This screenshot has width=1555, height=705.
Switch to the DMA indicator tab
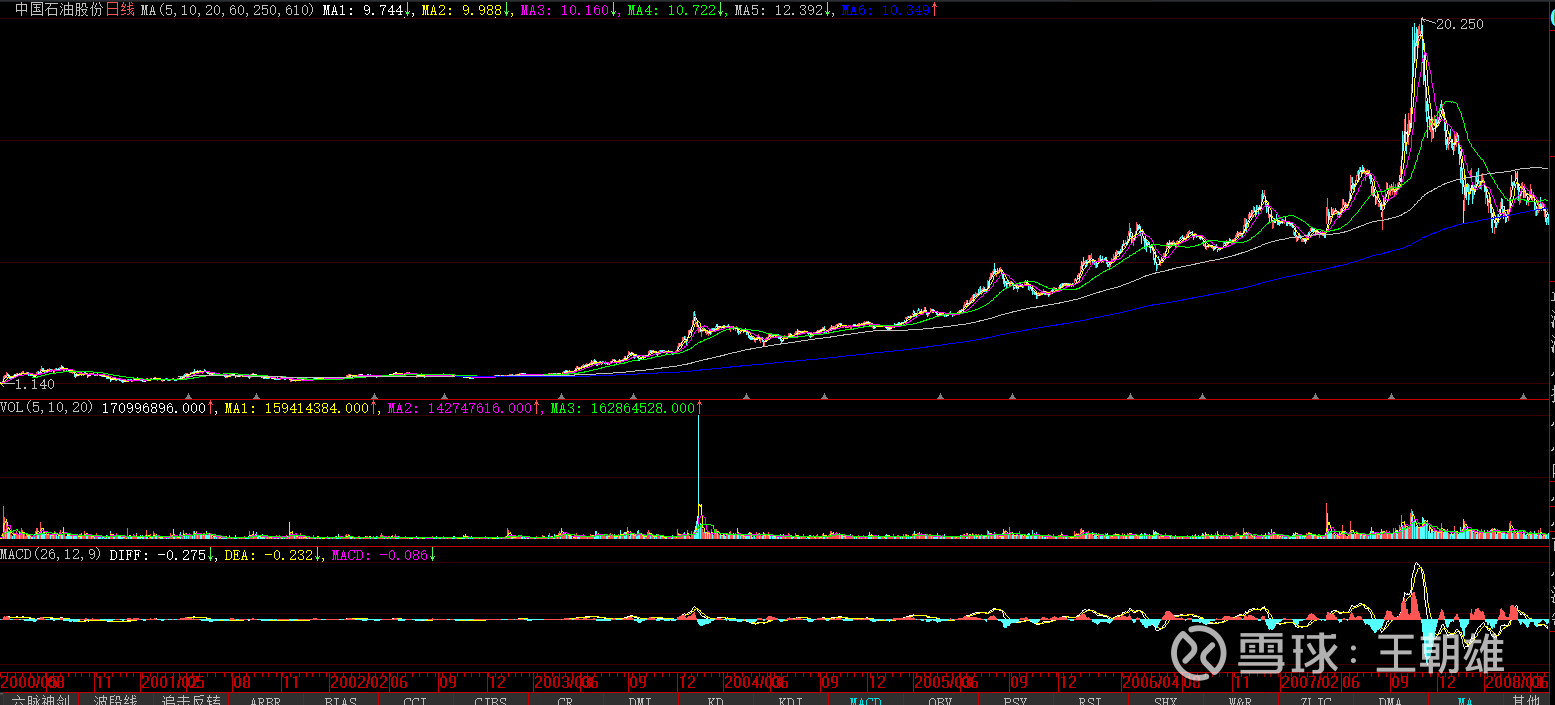click(1390, 701)
